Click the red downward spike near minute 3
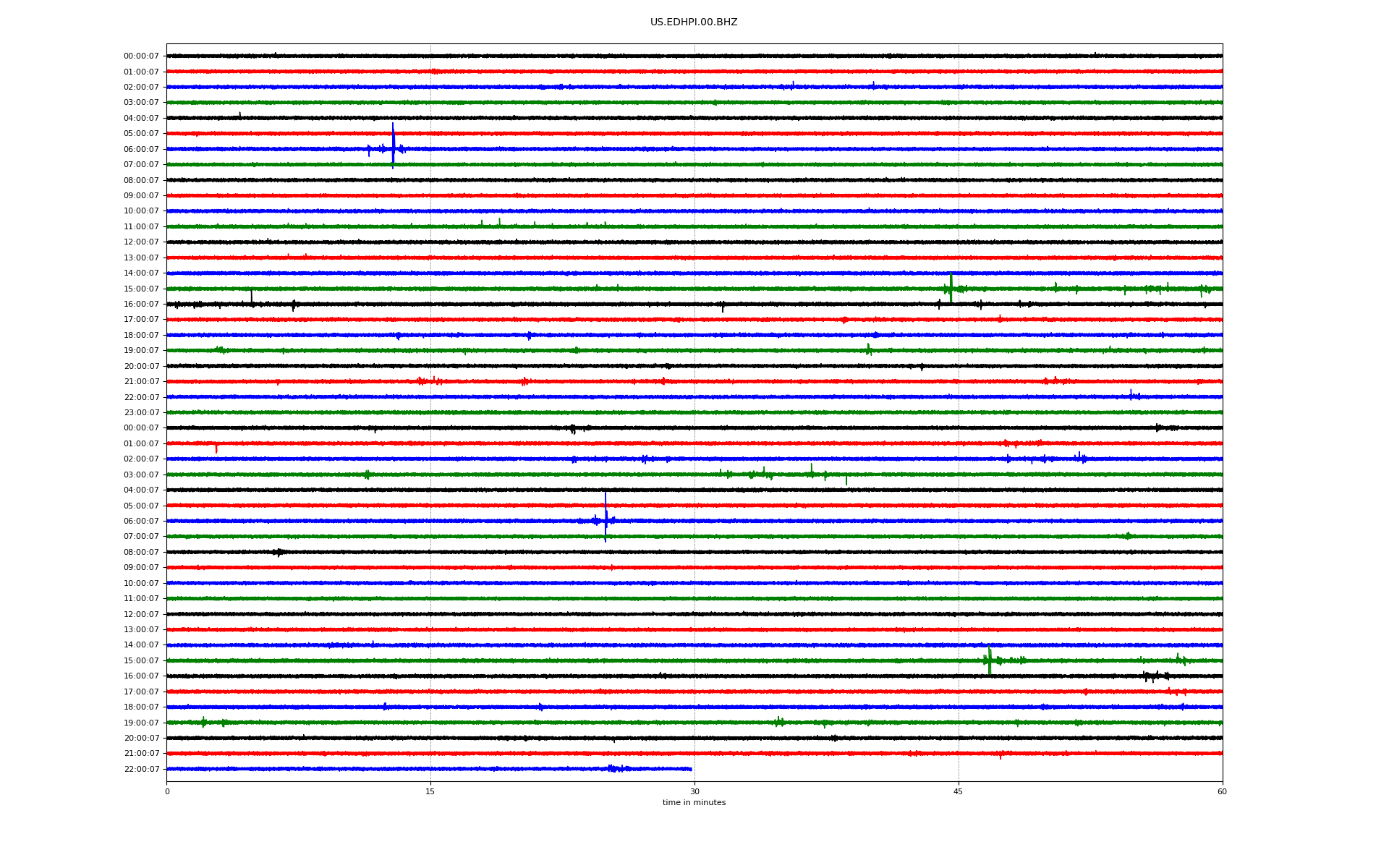This screenshot has width=1389, height=868. 216,449
